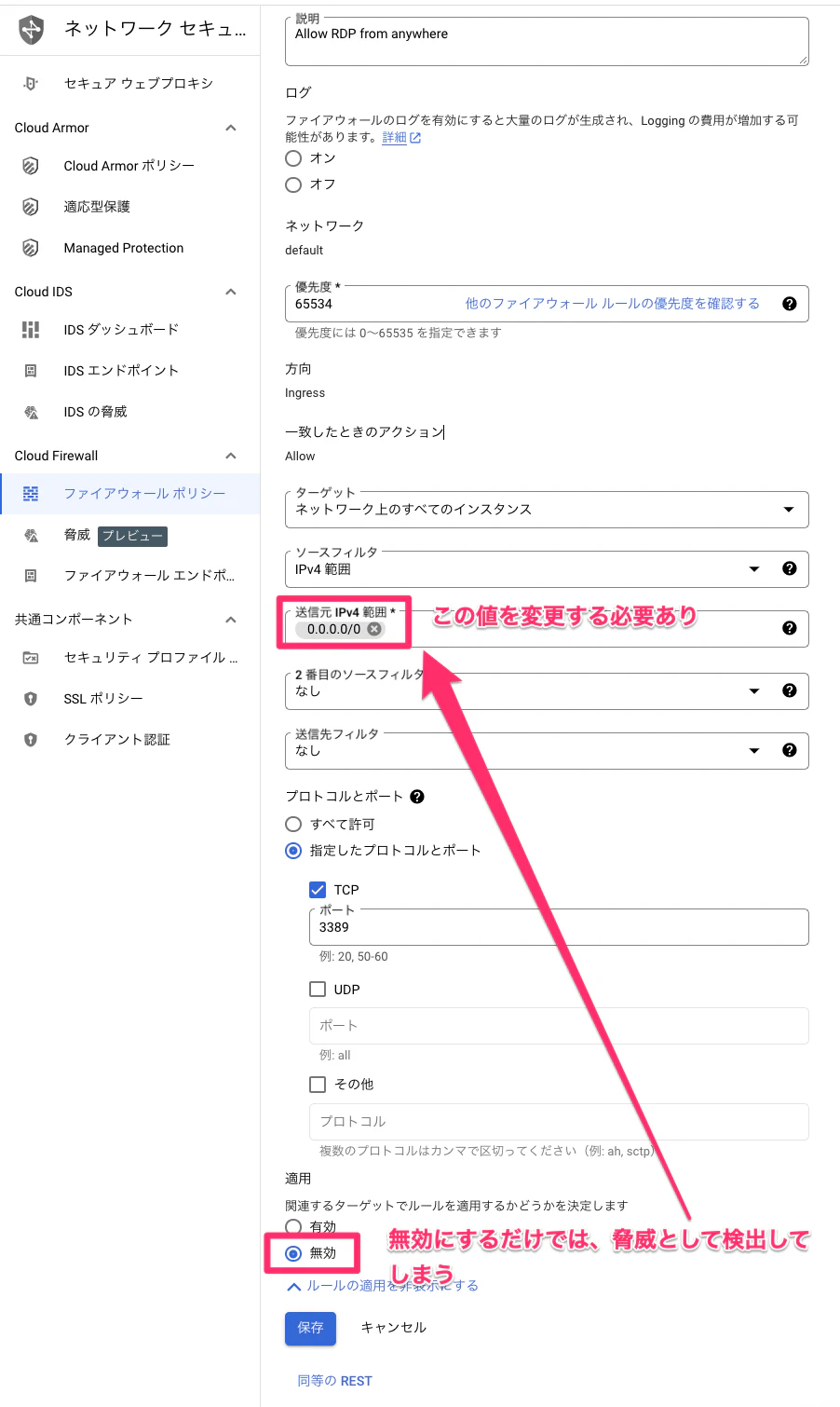Click the 適応型保護 shield icon
The image size is (840, 1407).
(x=31, y=207)
